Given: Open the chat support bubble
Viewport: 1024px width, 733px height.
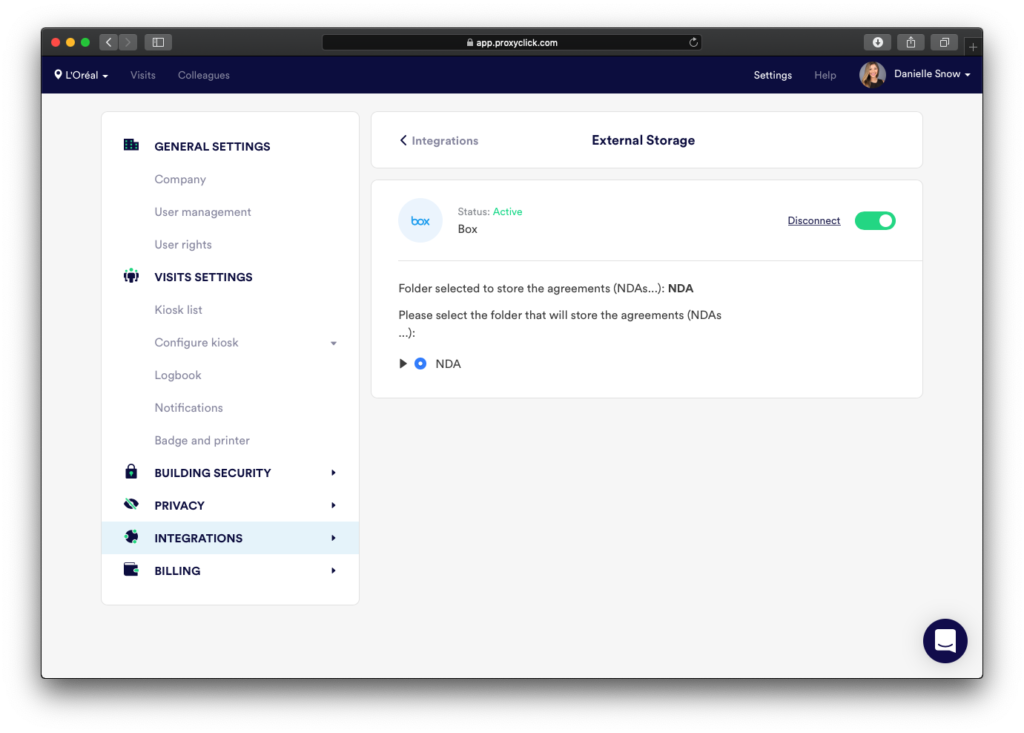Looking at the screenshot, I should (x=945, y=640).
